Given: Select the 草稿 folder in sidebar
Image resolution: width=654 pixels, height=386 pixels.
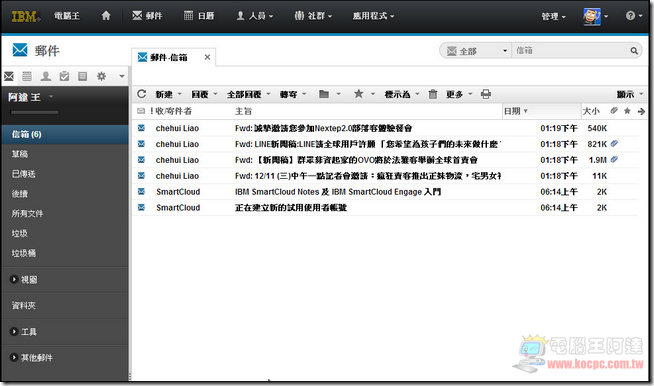Looking at the screenshot, I should [20, 154].
